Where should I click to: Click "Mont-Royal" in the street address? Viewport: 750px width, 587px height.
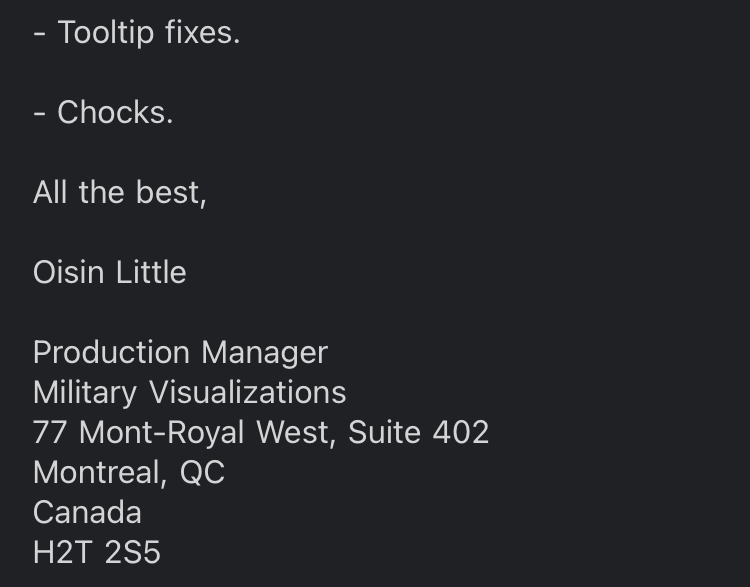[162, 433]
